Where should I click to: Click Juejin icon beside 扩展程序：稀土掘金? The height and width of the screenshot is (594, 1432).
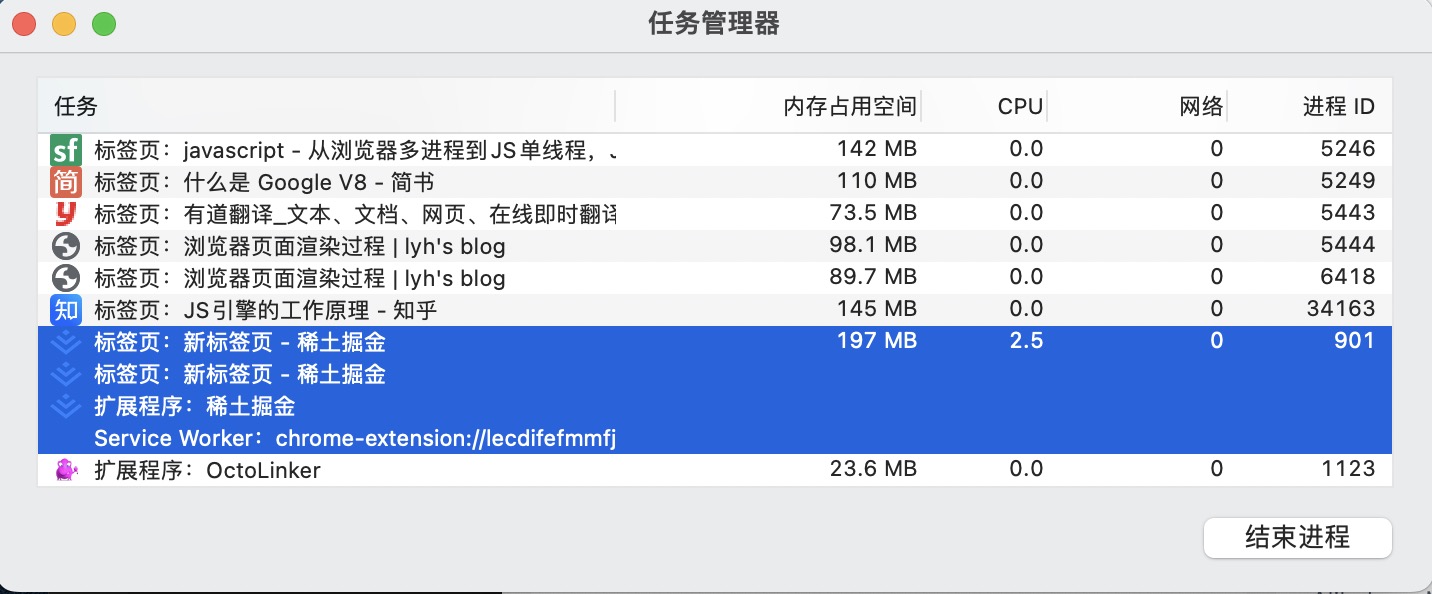65,406
